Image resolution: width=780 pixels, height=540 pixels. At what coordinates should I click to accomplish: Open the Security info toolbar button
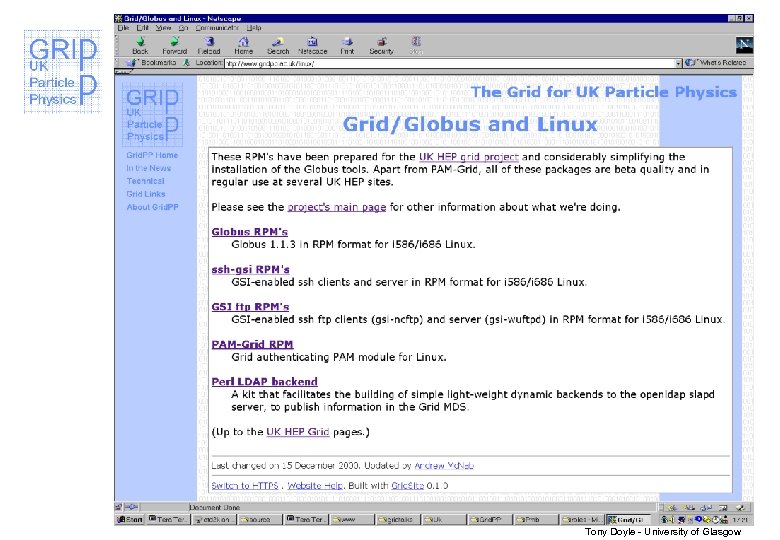click(x=381, y=45)
